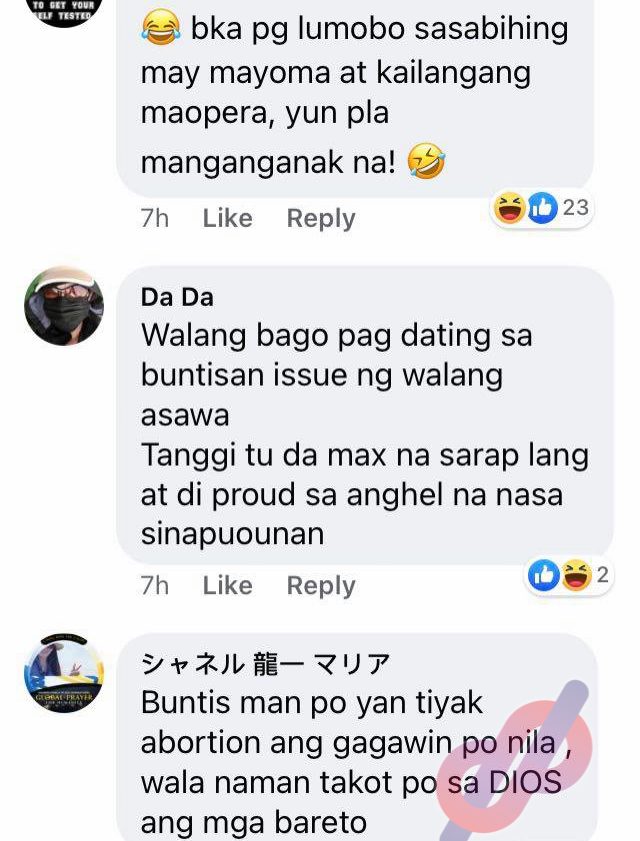View the 23 reactions count
This screenshot has width=640, height=841.
(576, 208)
